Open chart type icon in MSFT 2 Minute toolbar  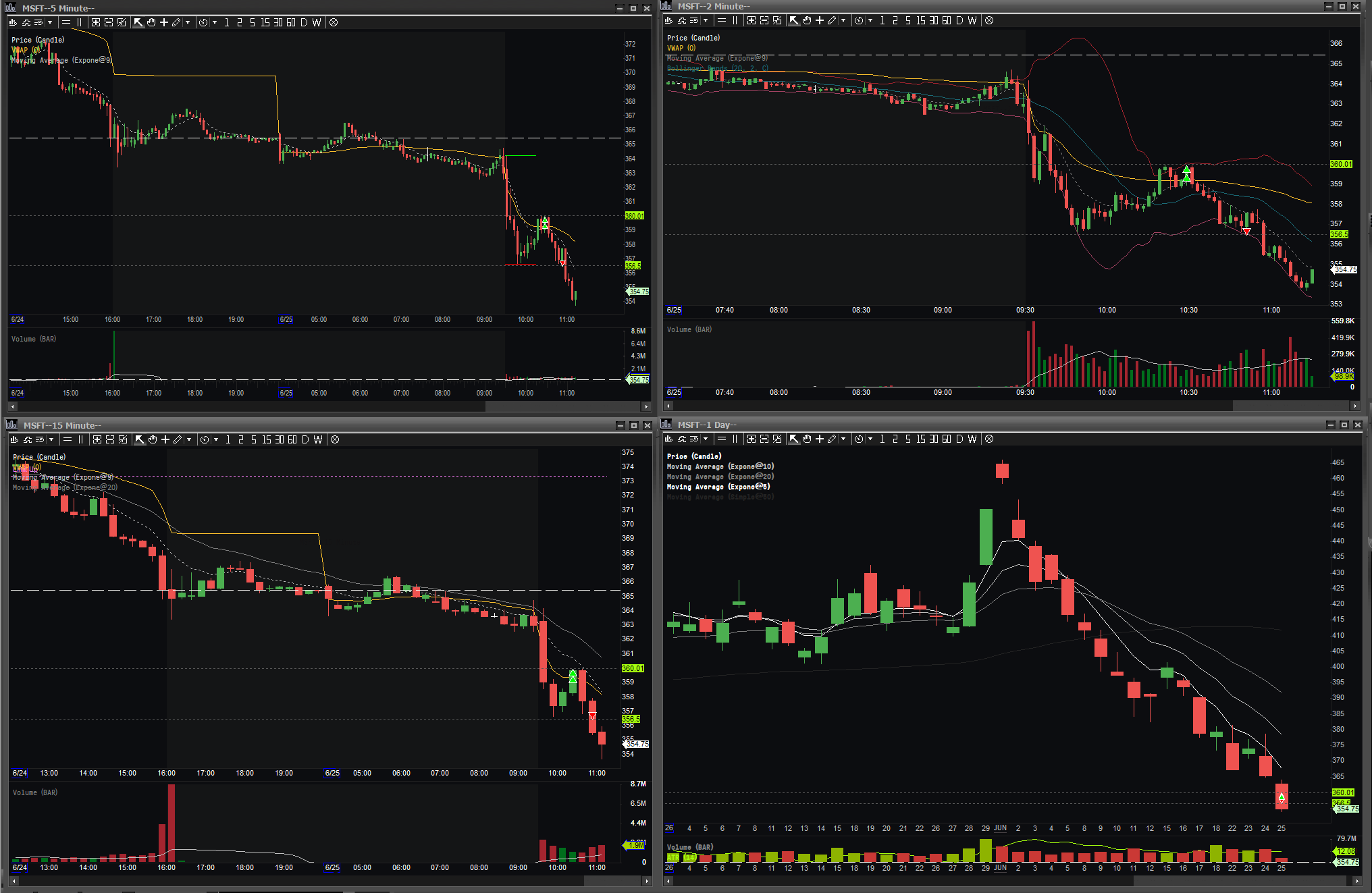[x=668, y=20]
